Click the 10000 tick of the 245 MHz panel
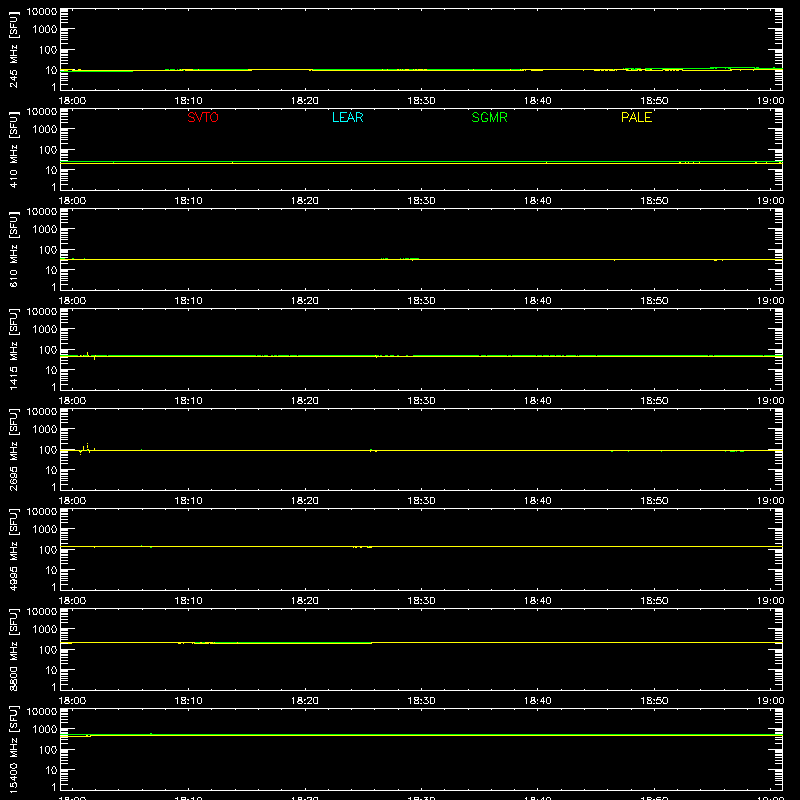The image size is (800, 800). coord(42,12)
